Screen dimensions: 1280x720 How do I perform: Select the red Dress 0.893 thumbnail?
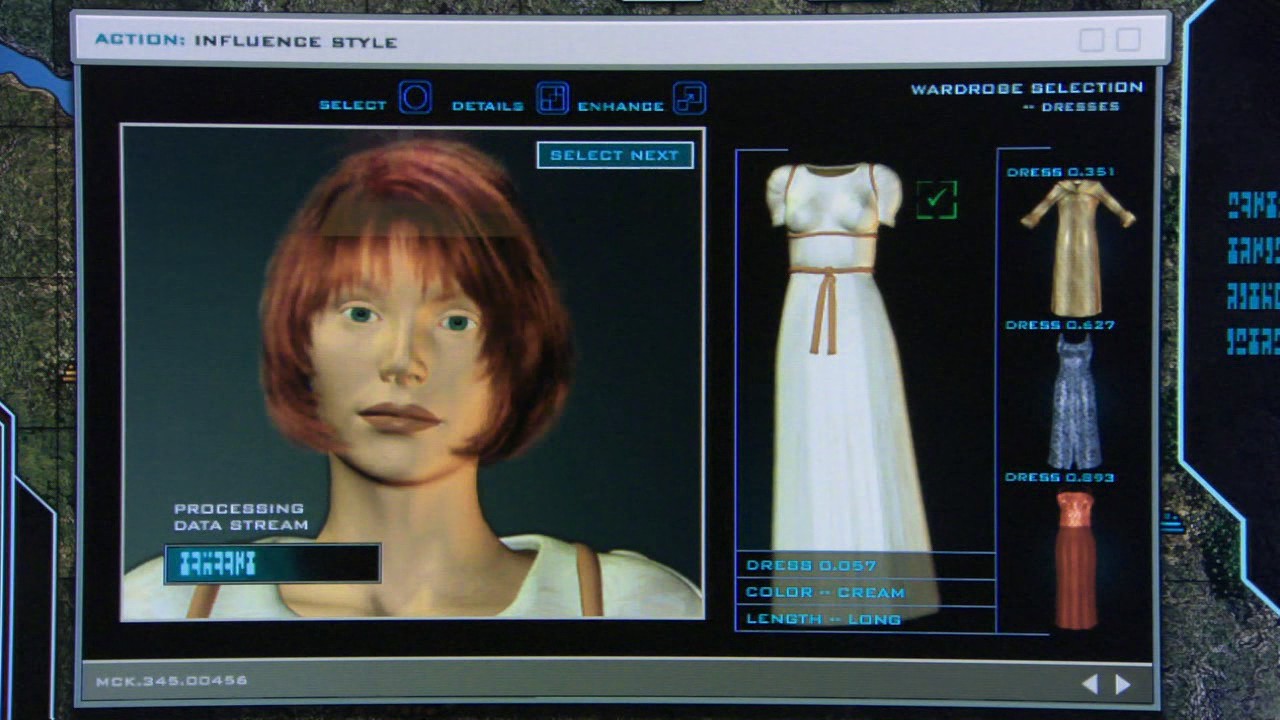click(1076, 559)
